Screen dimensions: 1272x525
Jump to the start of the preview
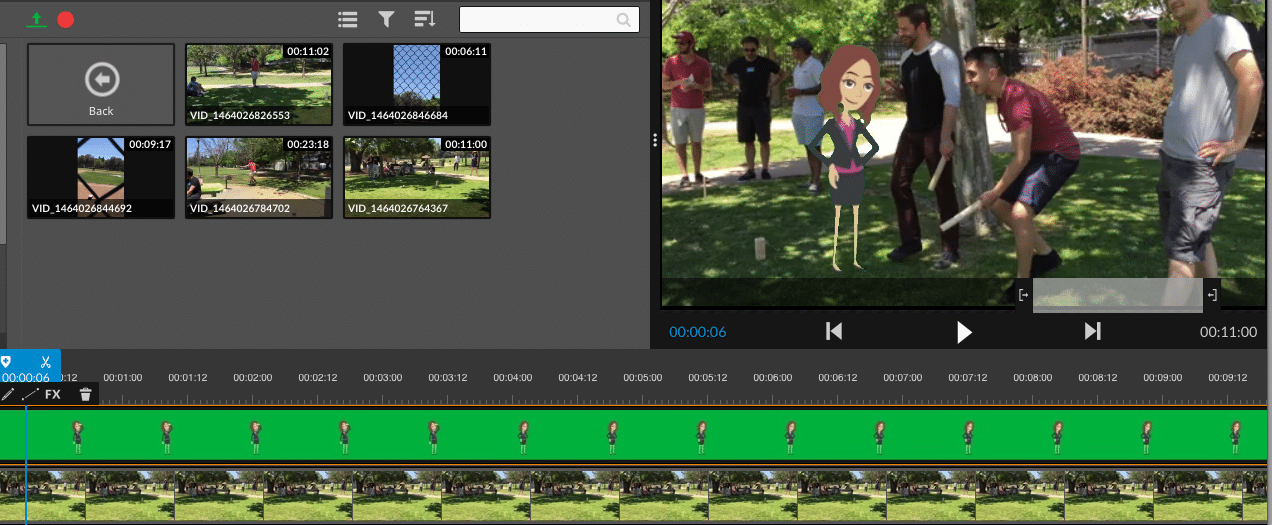click(x=834, y=332)
